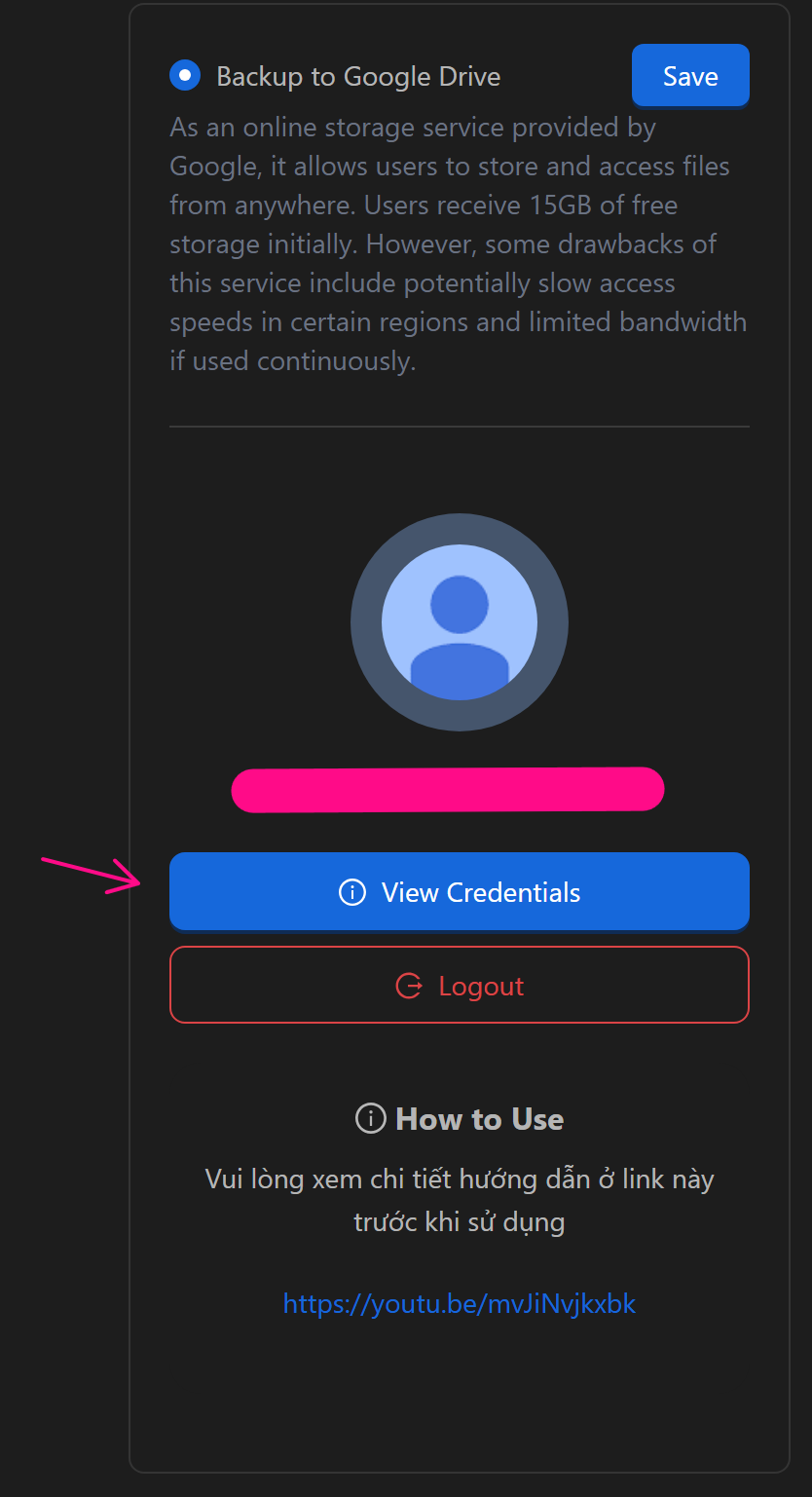Click the How to Use heading

click(479, 1119)
